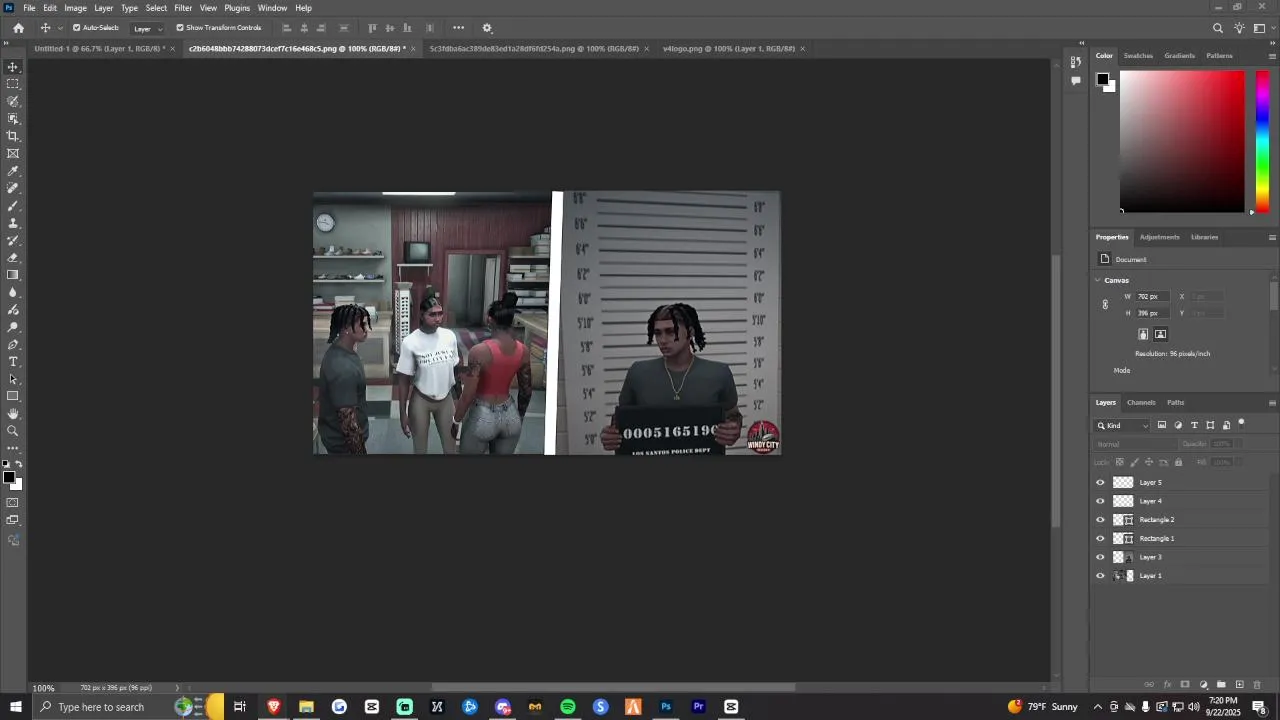This screenshot has height=720, width=1280.
Task: Select the Blur tool
Action: [13, 292]
